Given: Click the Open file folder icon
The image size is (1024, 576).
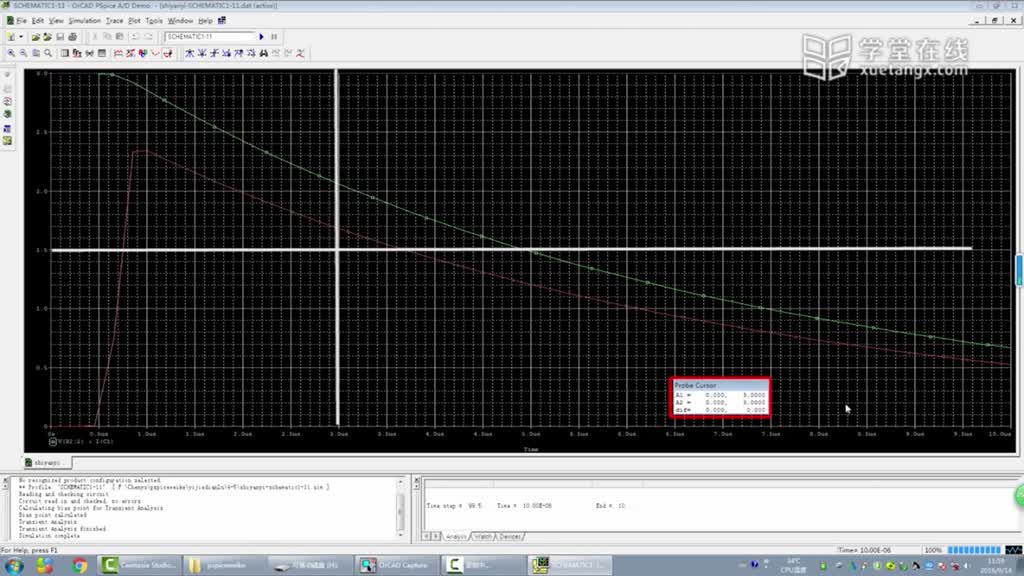Looking at the screenshot, I should [x=35, y=37].
